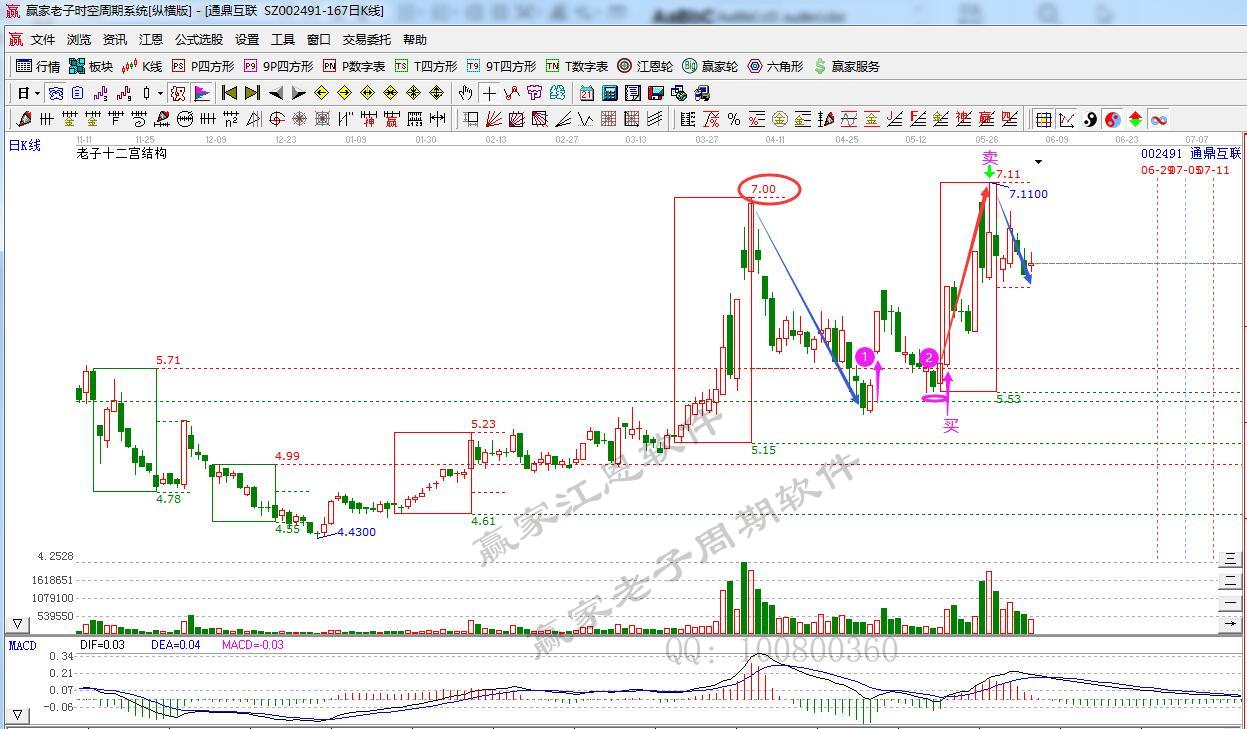
Task: Open the 交易委托 menu
Action: 367,40
